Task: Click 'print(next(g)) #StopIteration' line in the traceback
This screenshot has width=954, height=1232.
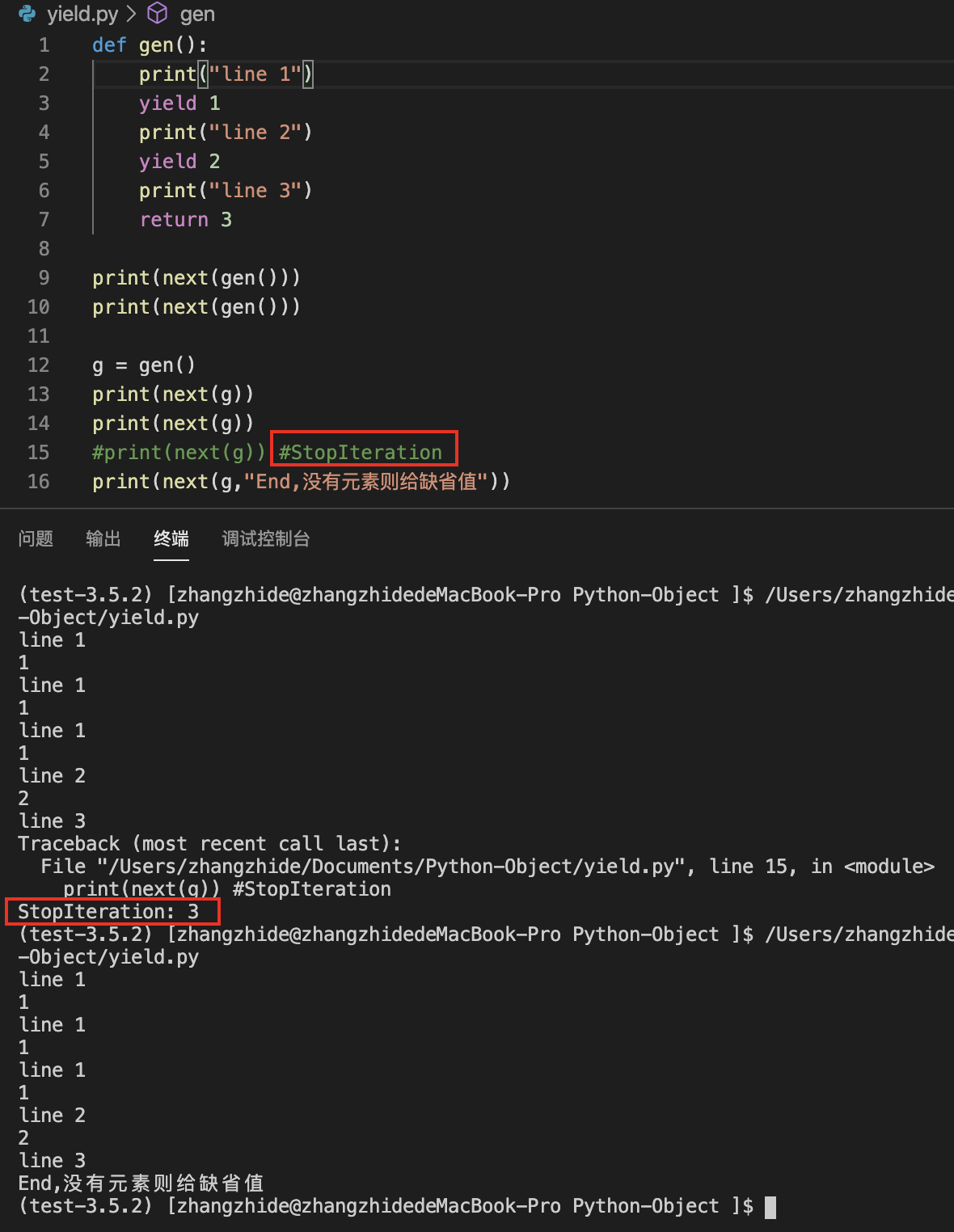Action: [x=227, y=889]
